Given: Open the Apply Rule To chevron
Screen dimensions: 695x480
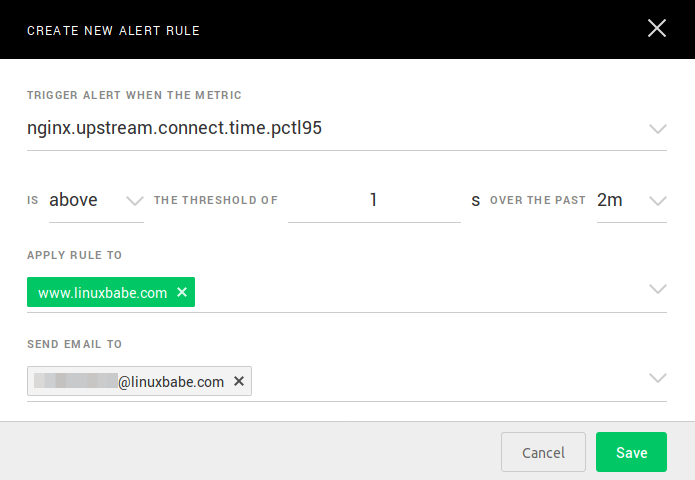Looking at the screenshot, I should coord(657,290).
